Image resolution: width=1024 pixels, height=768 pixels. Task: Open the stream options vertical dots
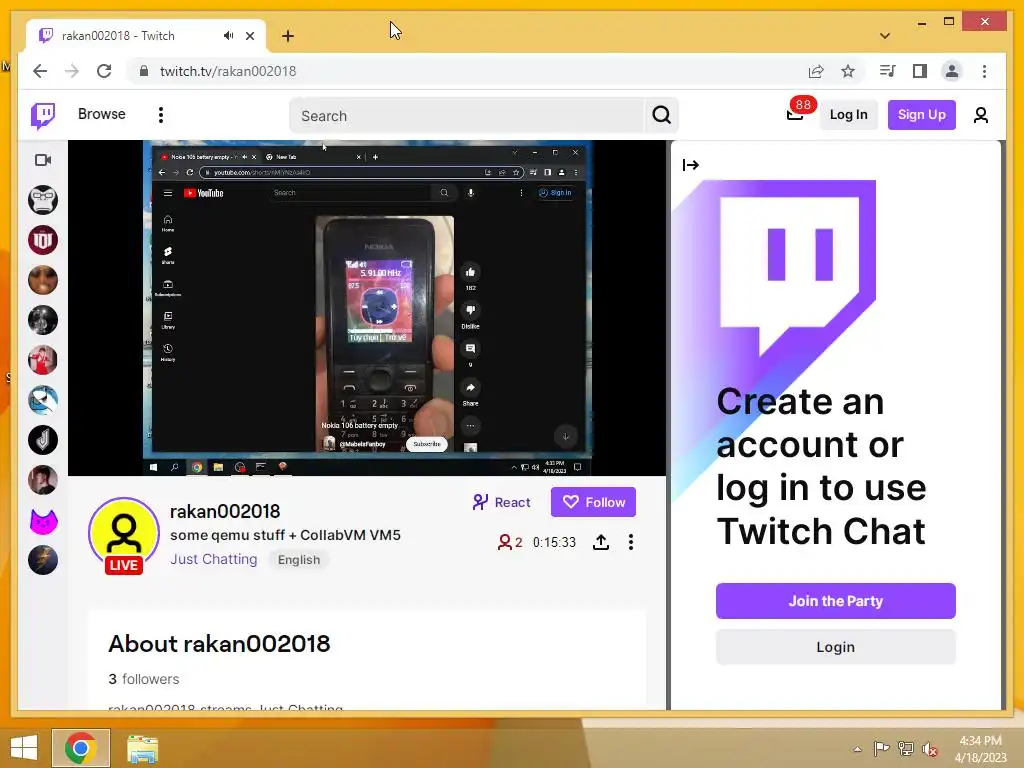click(x=630, y=542)
